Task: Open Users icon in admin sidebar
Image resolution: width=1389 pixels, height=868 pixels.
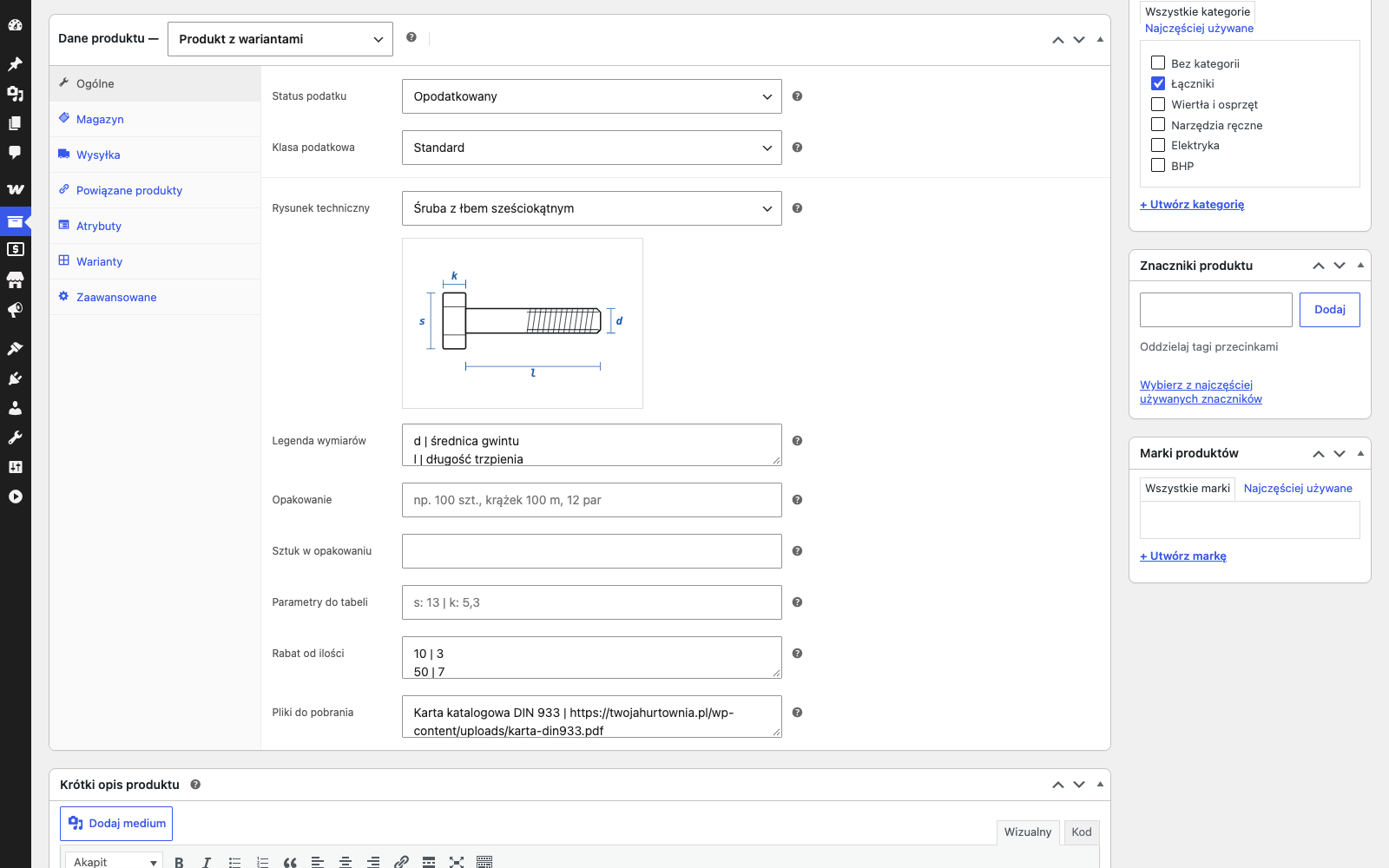Action: [x=16, y=408]
